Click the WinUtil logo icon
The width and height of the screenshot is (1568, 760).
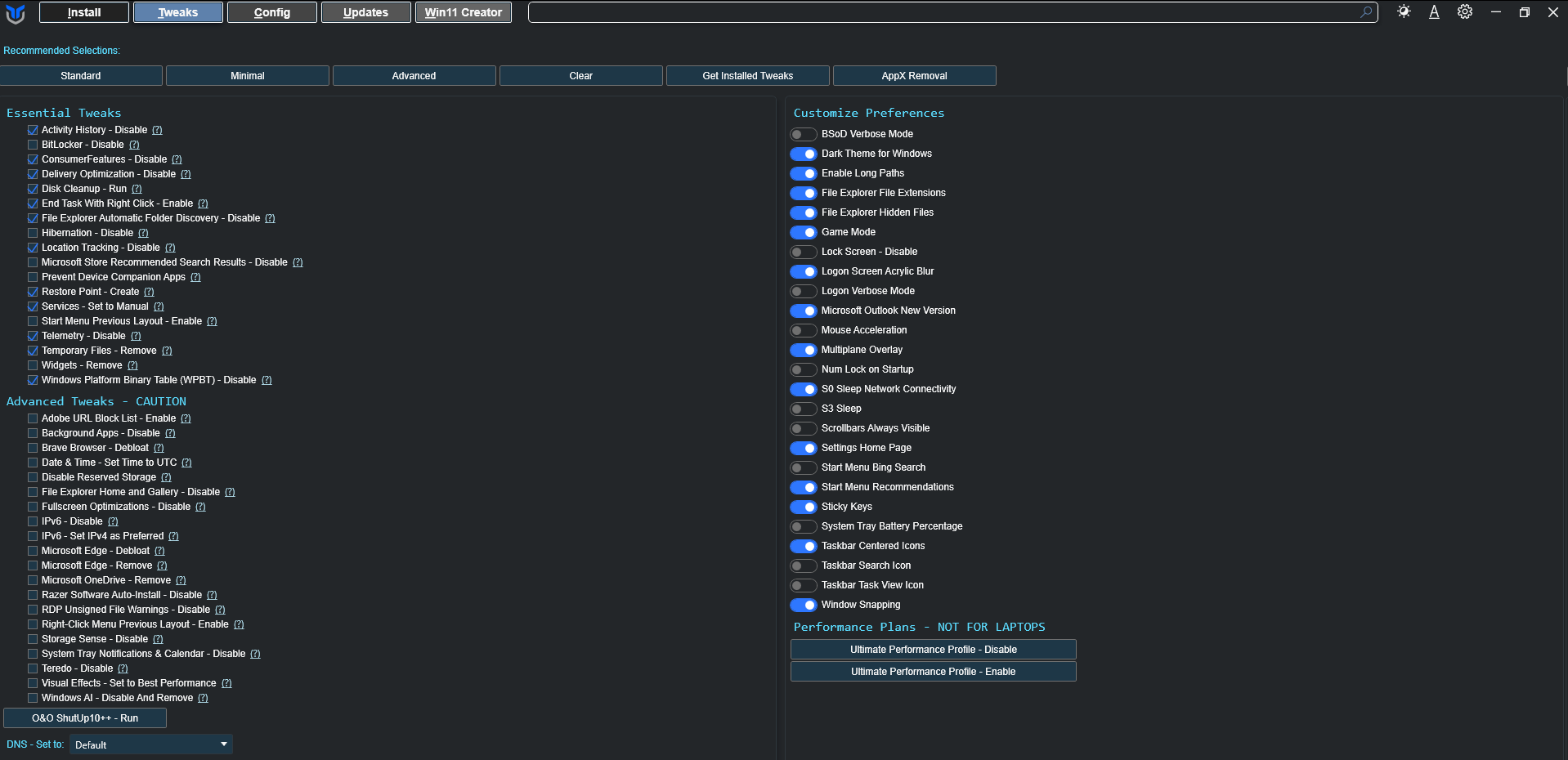pyautogui.click(x=16, y=13)
